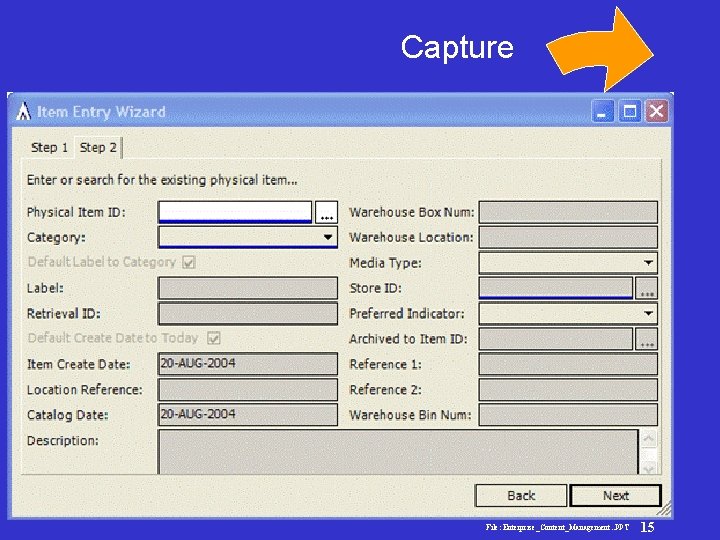Screen dimensions: 720x540
Task: Click the 'Warehouse Box Num:' label
Action: click(x=411, y=212)
